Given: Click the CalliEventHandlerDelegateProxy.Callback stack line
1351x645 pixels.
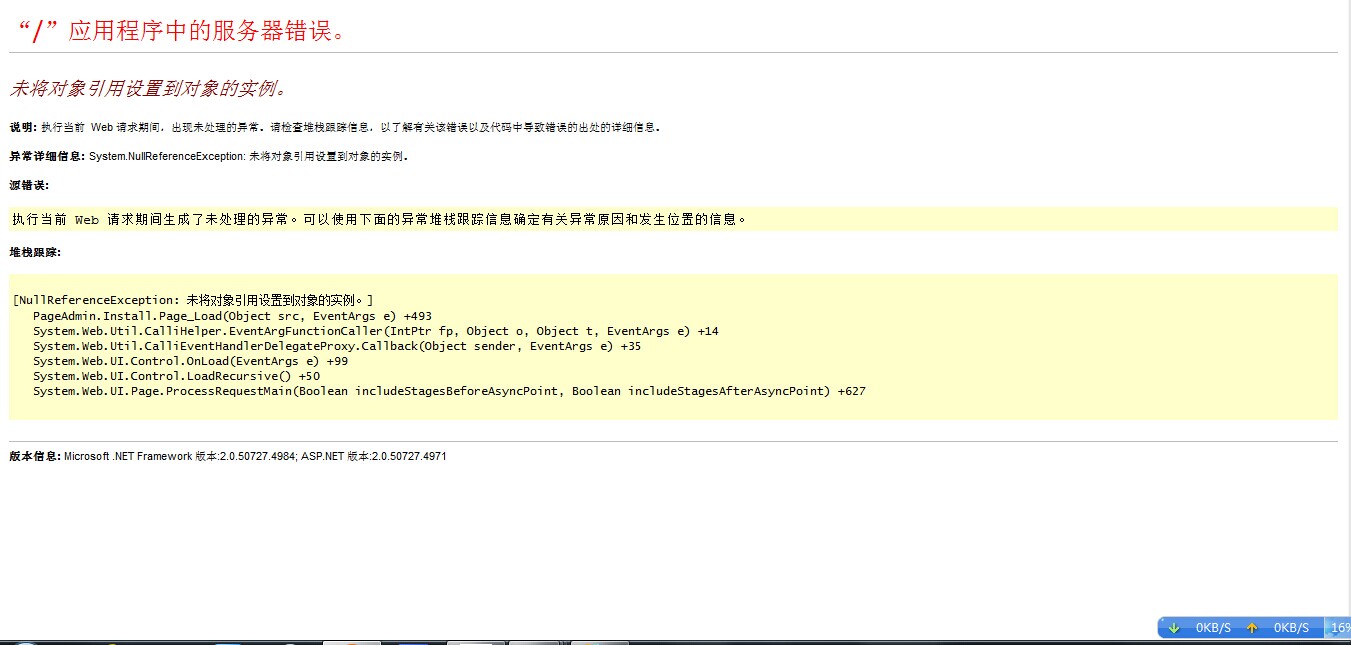Looking at the screenshot, I should [x=336, y=346].
